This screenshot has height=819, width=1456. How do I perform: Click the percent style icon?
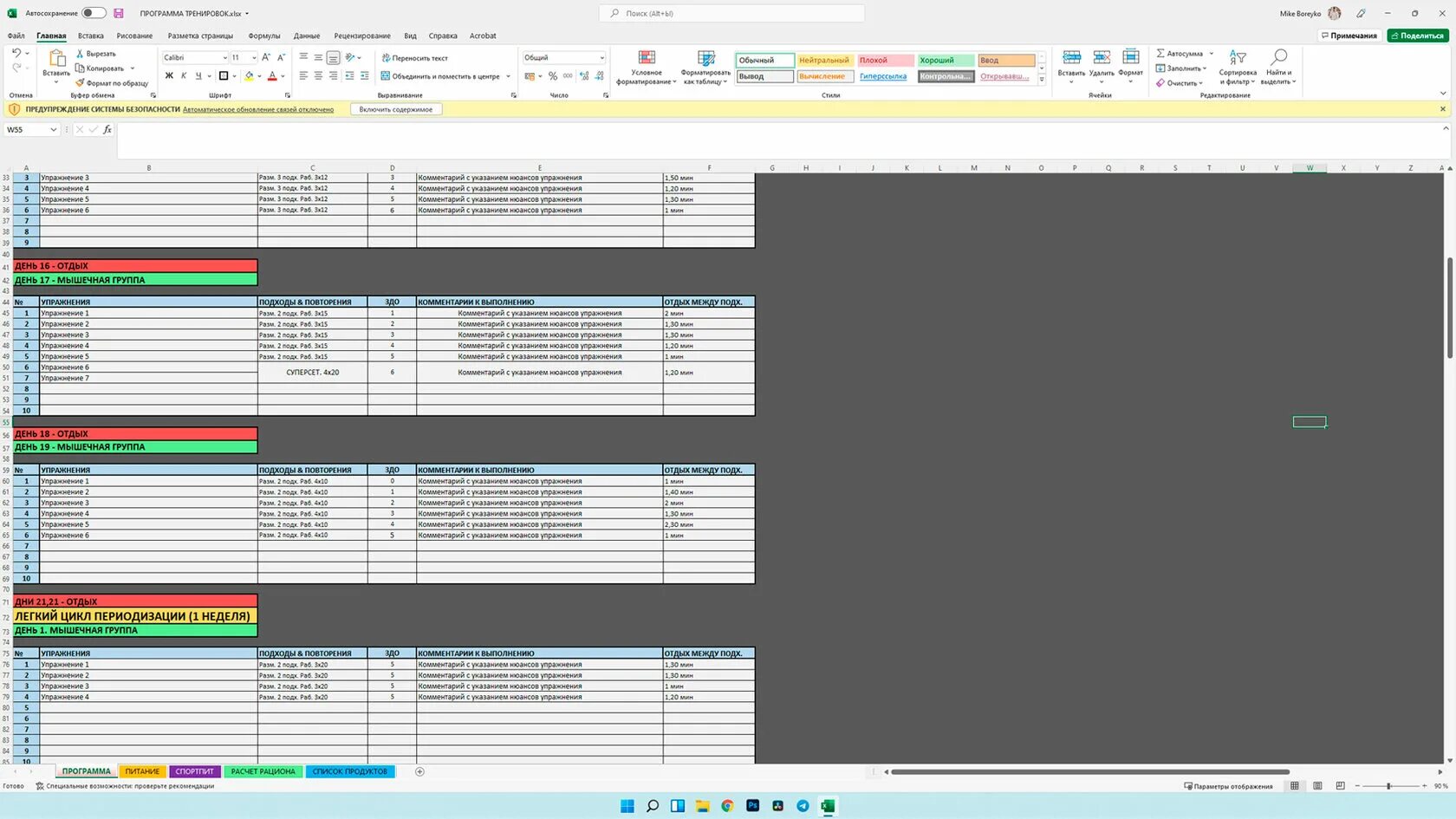pyautogui.click(x=553, y=76)
